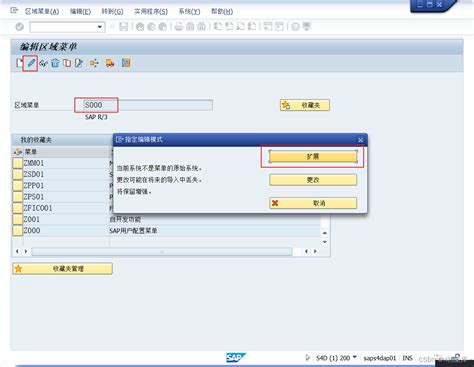Viewport: 474px width, 367px height.
Task: Click the Transport truck icon
Action: coord(110,63)
